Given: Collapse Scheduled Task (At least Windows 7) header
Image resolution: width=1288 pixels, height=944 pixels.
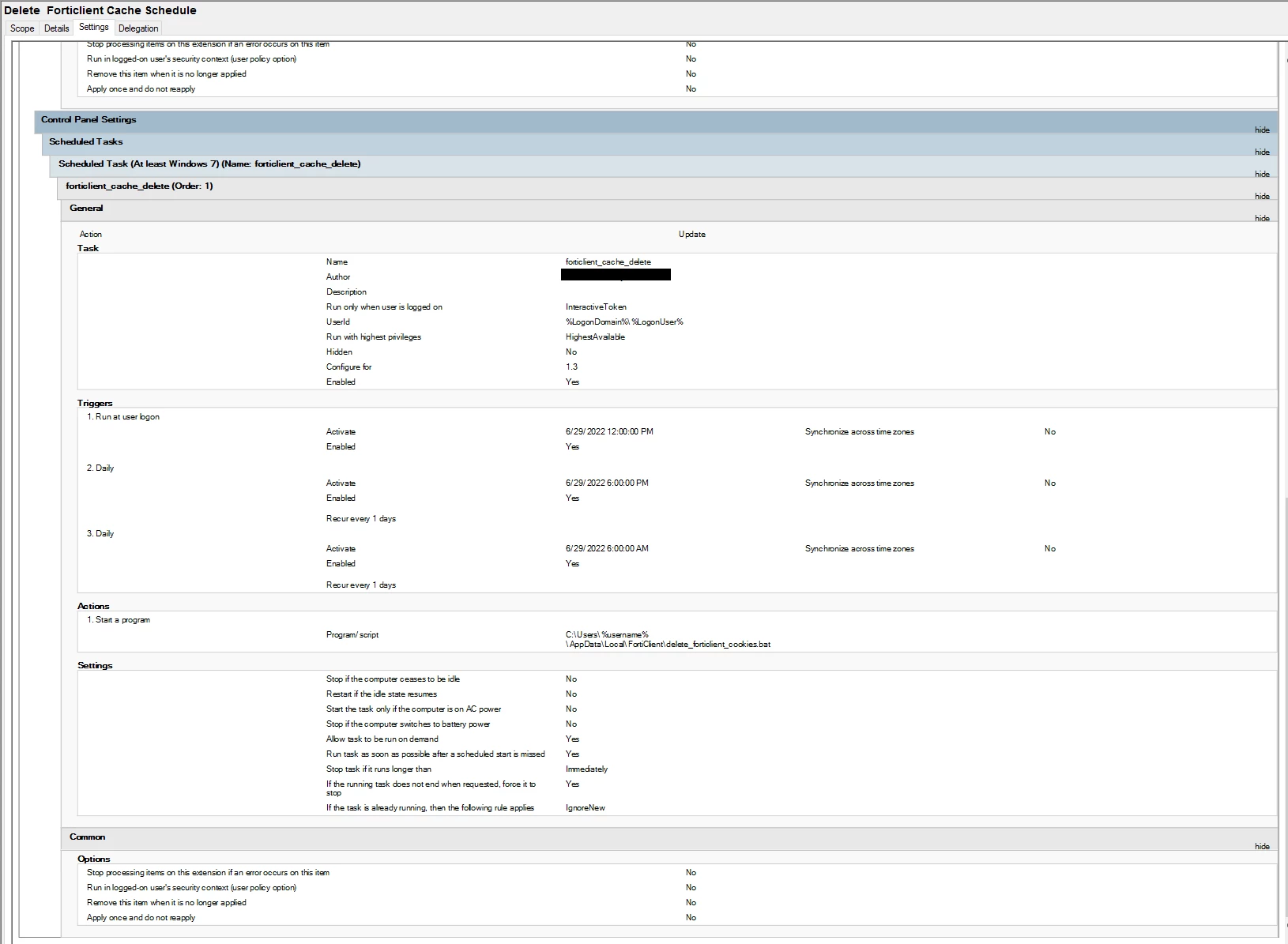Looking at the screenshot, I should point(664,166).
